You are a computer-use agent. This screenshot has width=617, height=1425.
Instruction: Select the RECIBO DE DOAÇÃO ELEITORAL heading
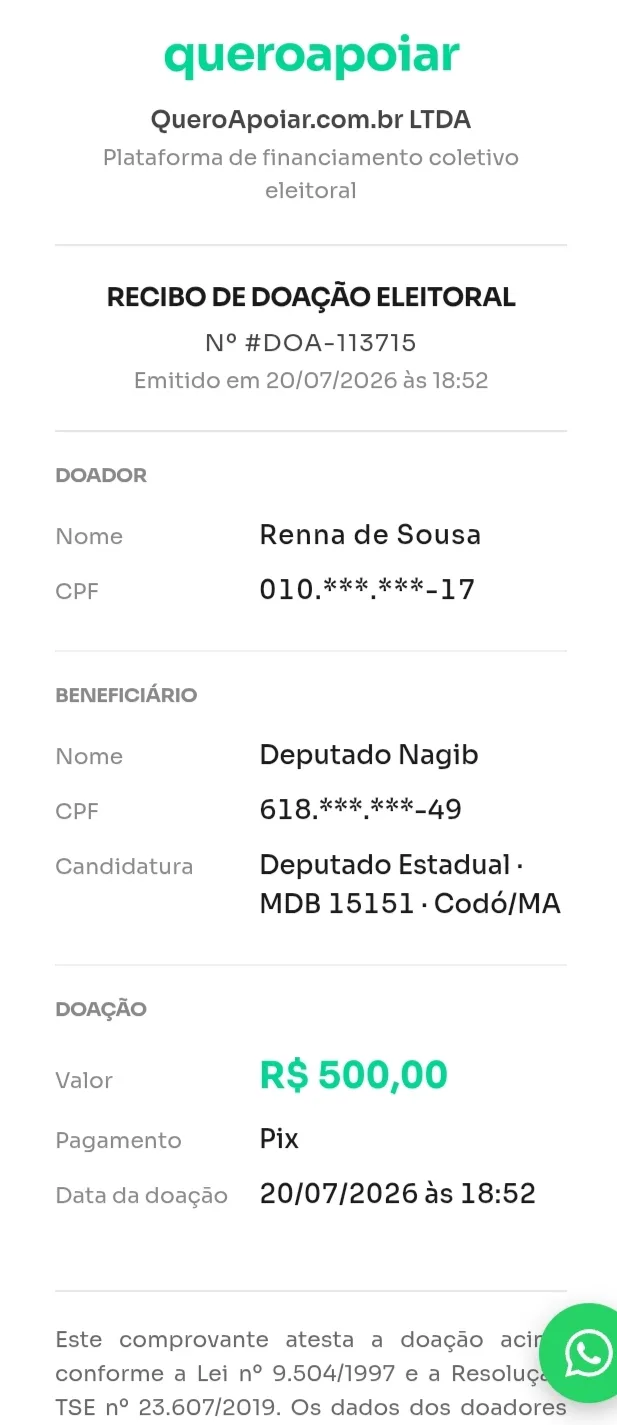[311, 297]
